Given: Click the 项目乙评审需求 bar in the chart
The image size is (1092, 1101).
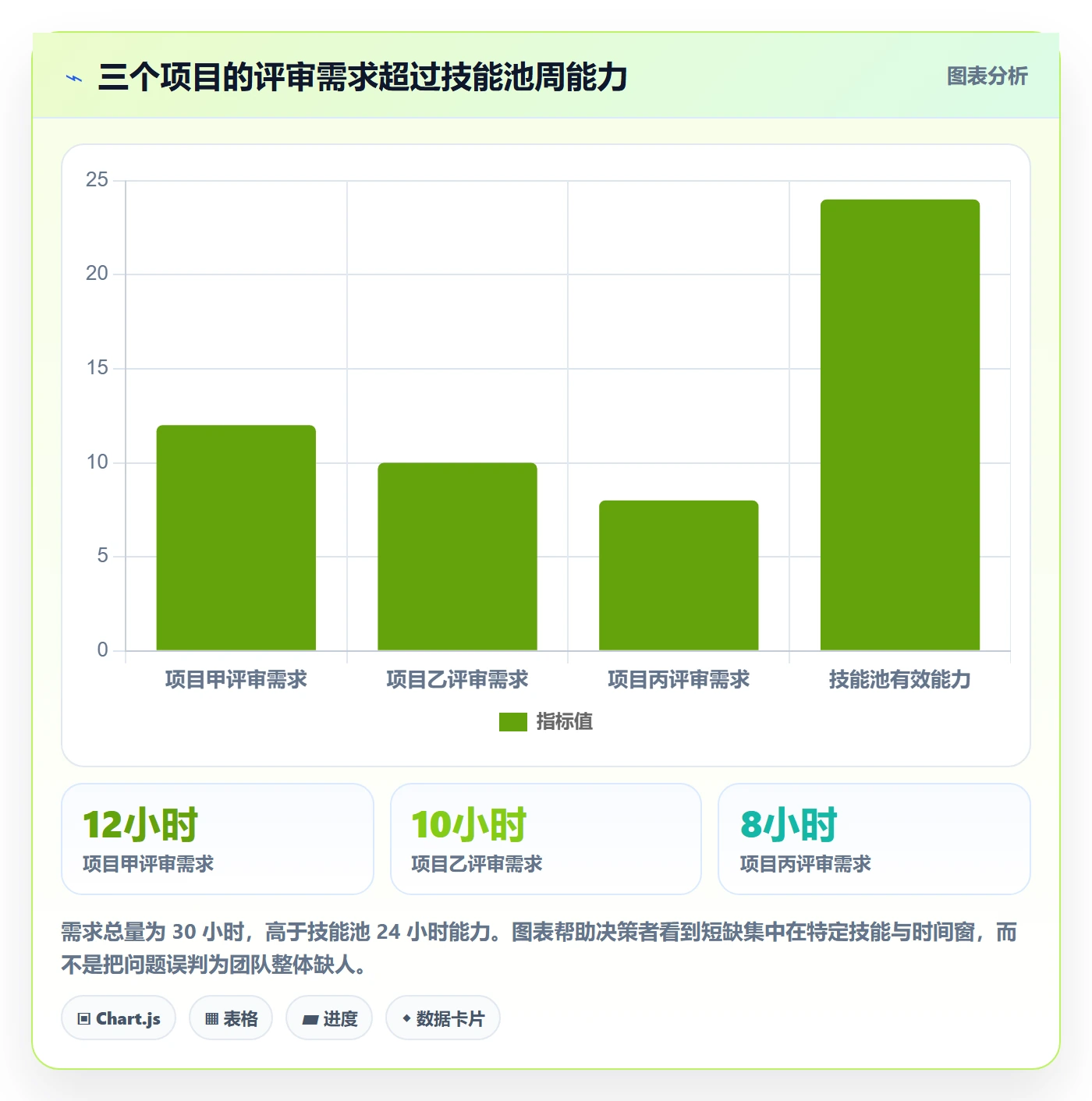Looking at the screenshot, I should point(458,557).
